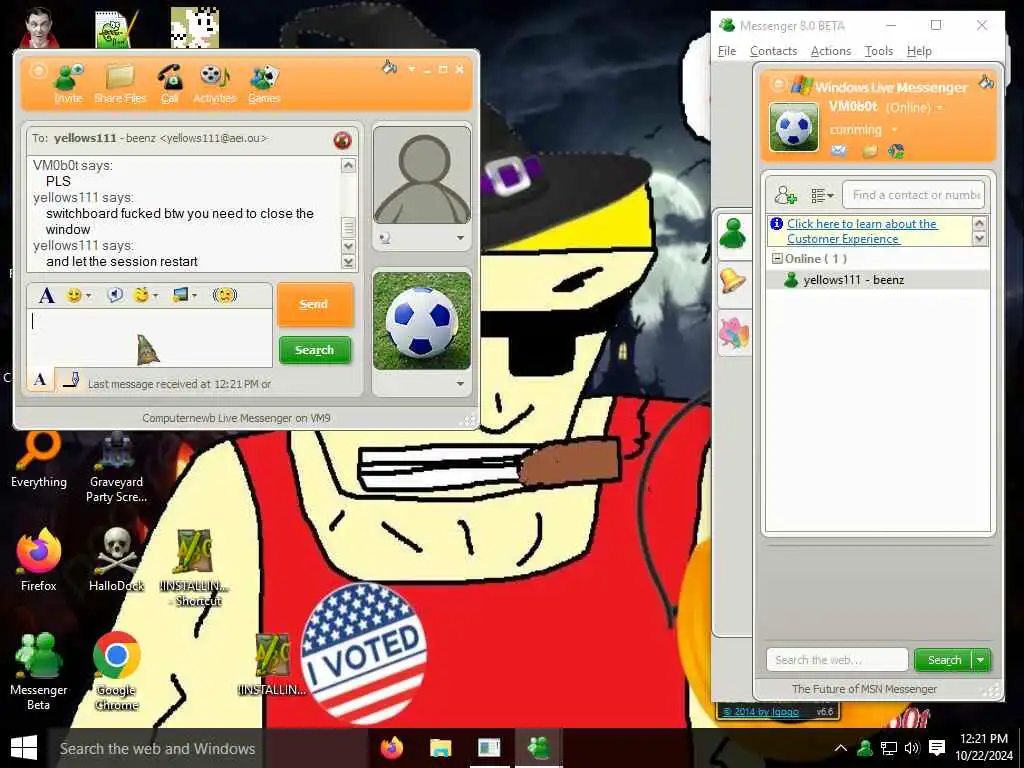Click green Search button in chat window
The height and width of the screenshot is (768, 1024).
[x=315, y=350]
